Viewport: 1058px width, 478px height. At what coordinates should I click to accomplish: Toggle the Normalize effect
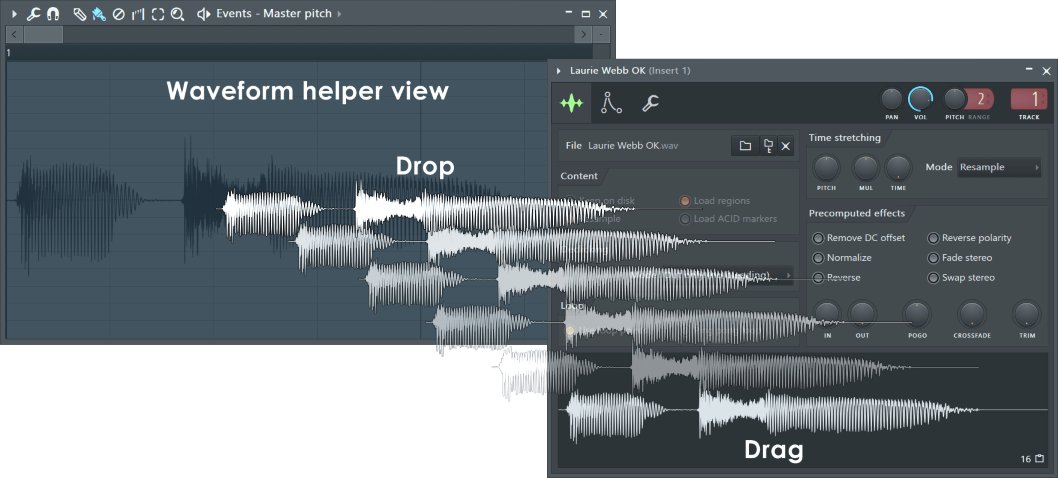tap(818, 258)
